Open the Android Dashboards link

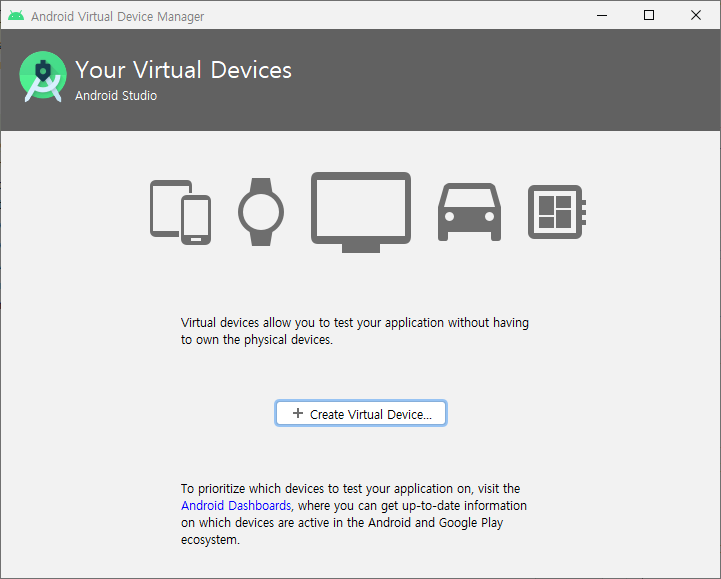click(236, 505)
